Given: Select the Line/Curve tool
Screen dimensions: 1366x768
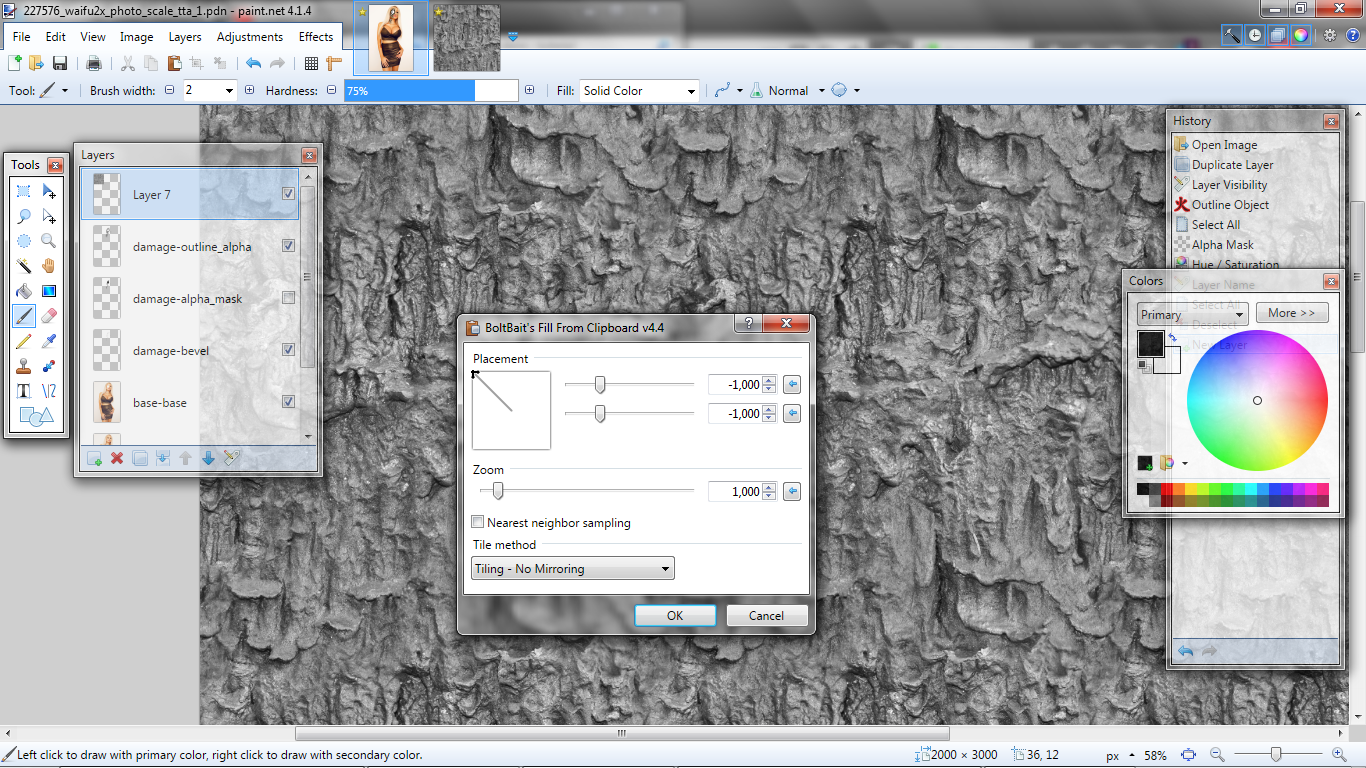Looking at the screenshot, I should pyautogui.click(x=49, y=391).
